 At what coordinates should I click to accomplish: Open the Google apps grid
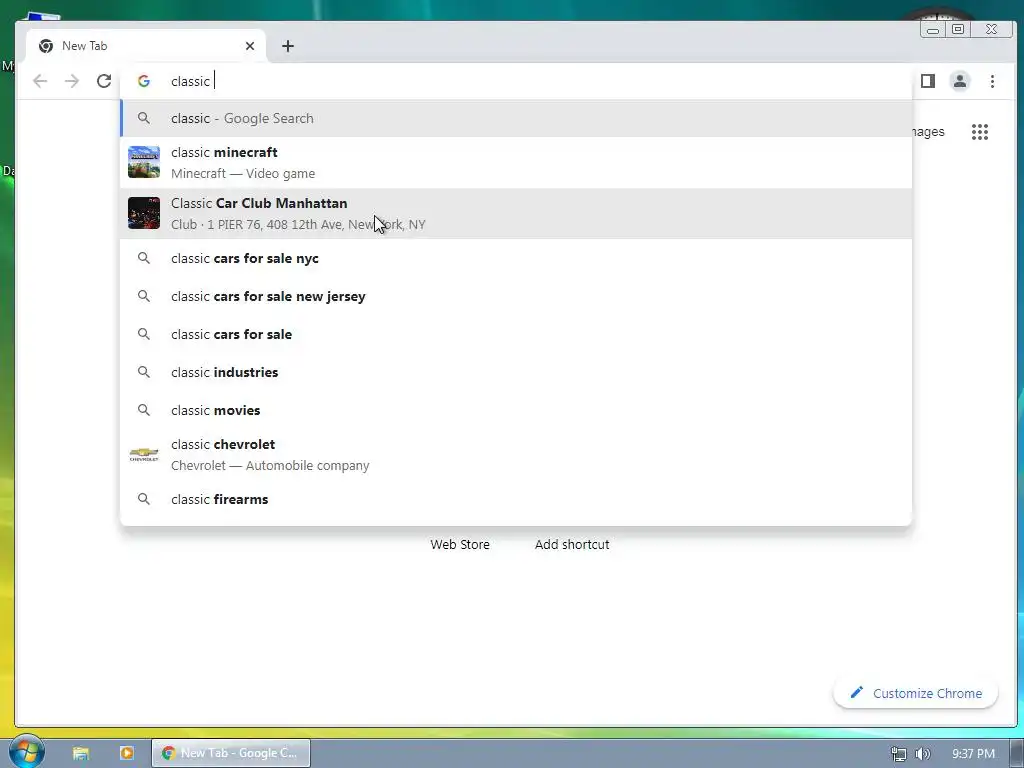coord(980,132)
